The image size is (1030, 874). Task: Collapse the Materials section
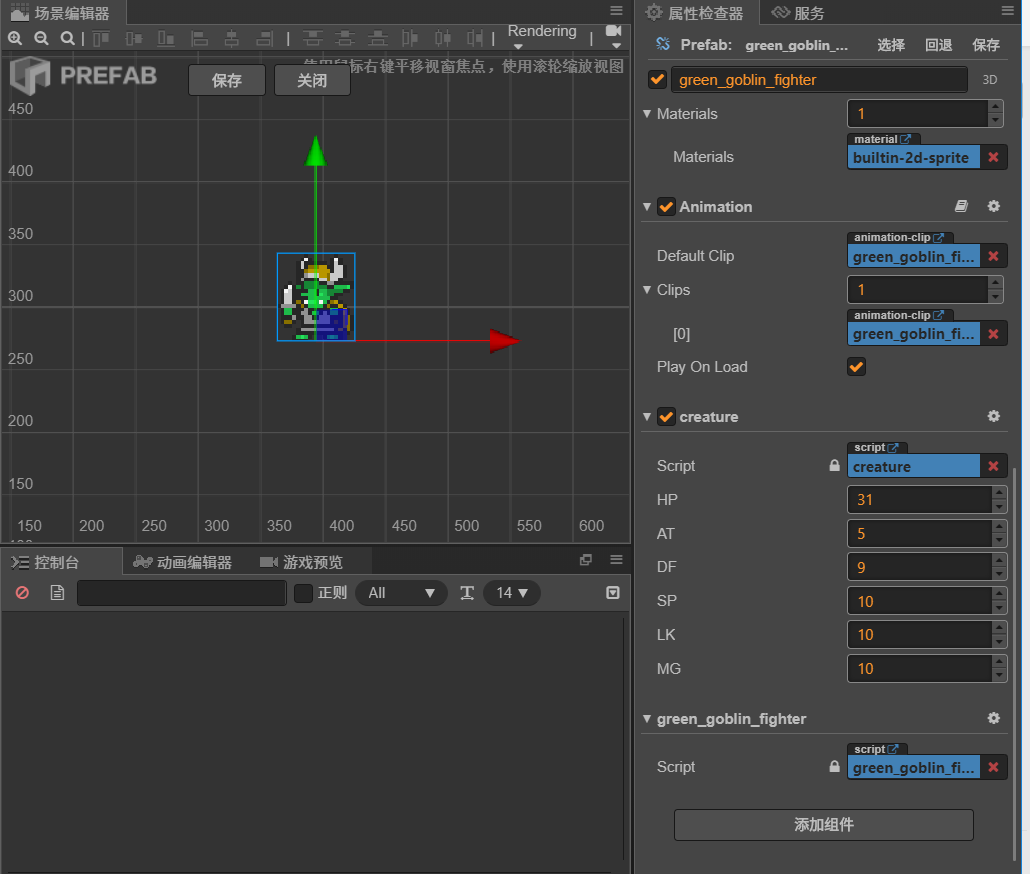click(x=647, y=114)
